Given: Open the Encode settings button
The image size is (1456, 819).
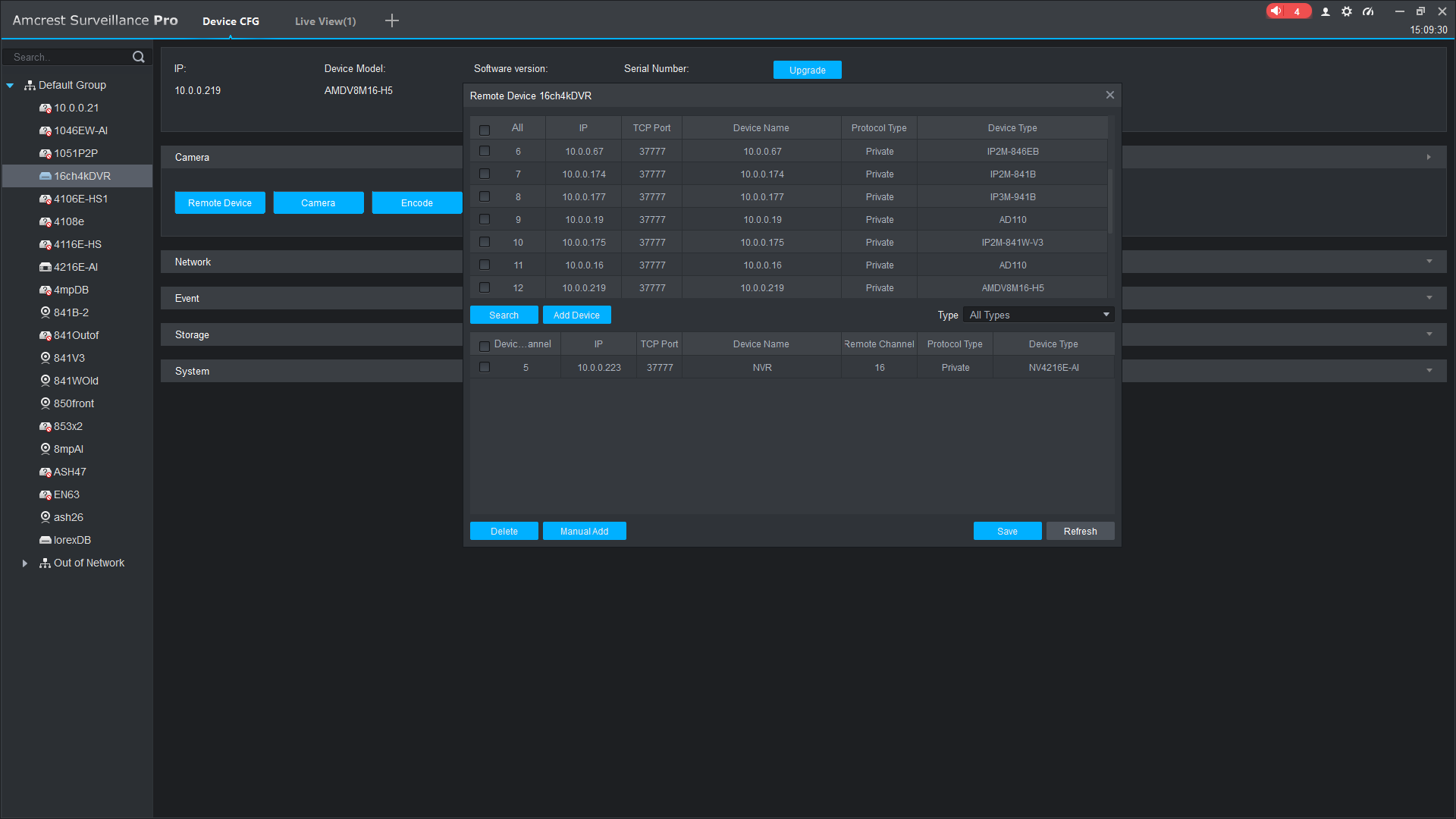Looking at the screenshot, I should [417, 202].
